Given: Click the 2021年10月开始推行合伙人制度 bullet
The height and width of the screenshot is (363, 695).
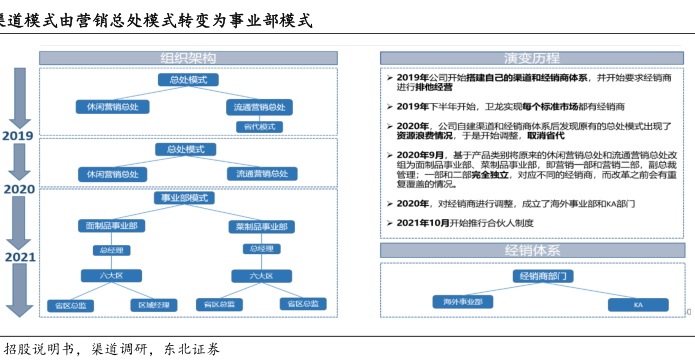Looking at the screenshot, I should click(460, 223).
